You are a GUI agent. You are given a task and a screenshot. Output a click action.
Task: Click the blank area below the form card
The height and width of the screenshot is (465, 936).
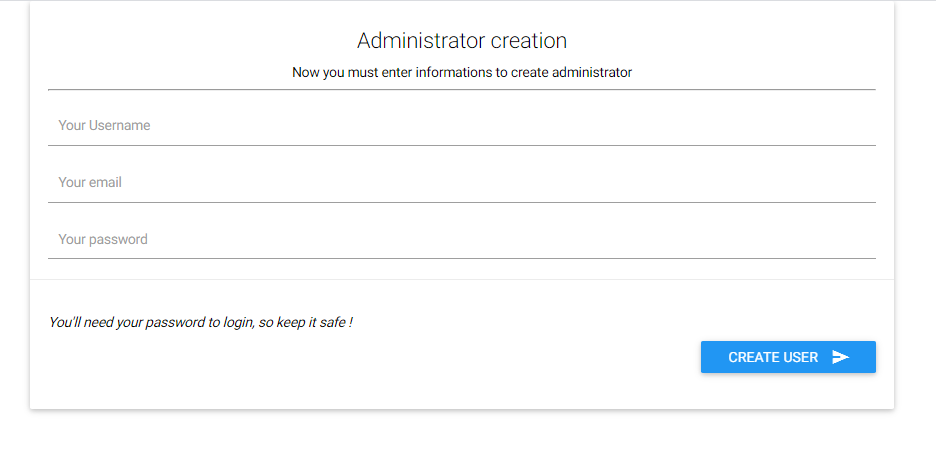pos(461,438)
